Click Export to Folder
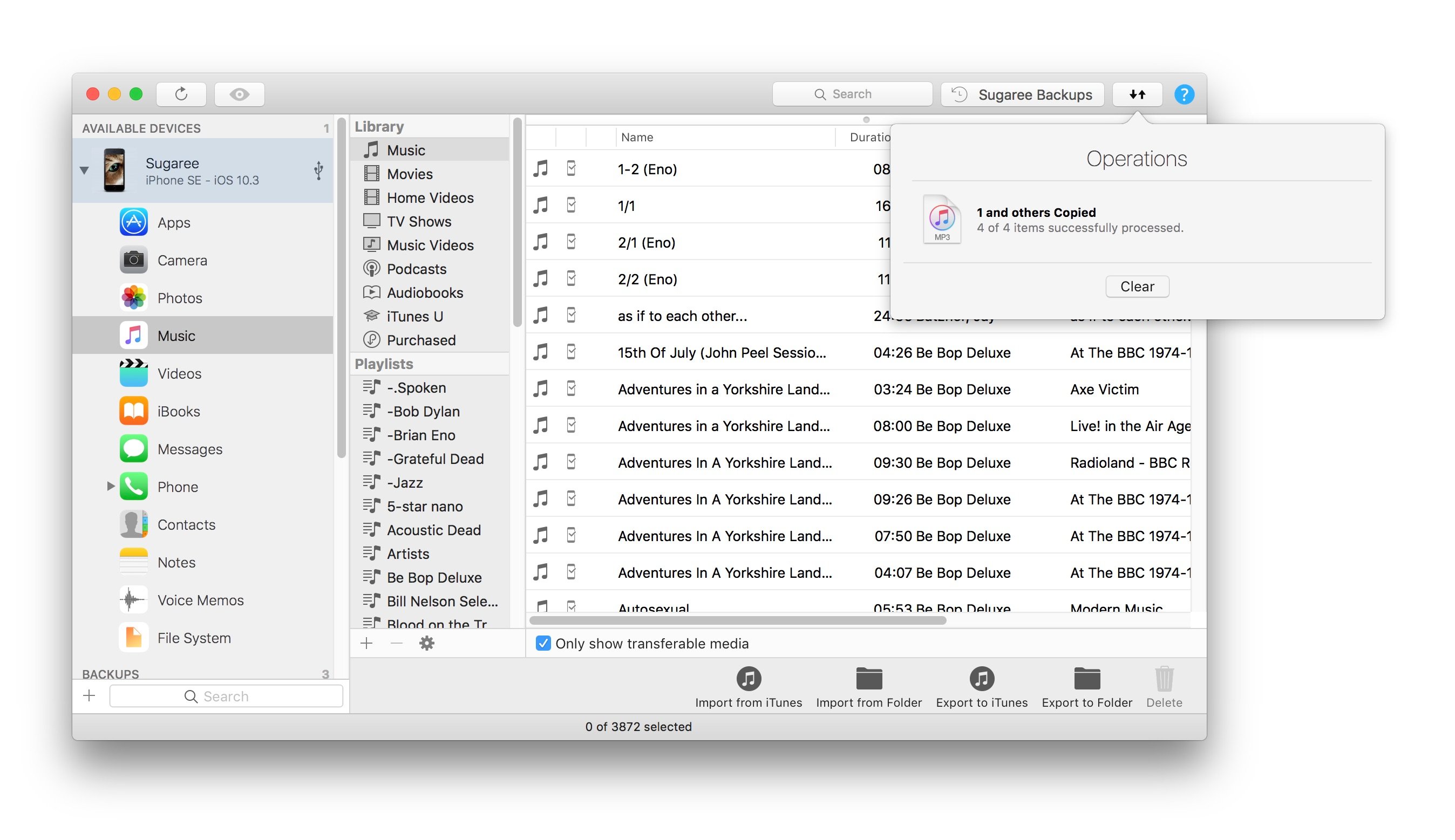 (1086, 687)
